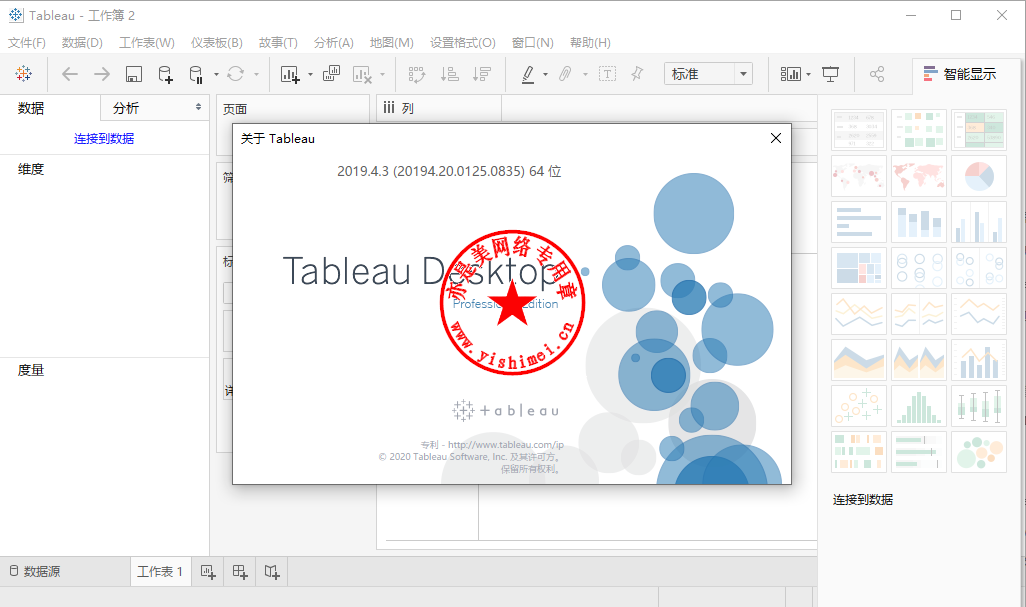Open the 分析 pane selector arrows
The image size is (1026, 607).
click(198, 107)
